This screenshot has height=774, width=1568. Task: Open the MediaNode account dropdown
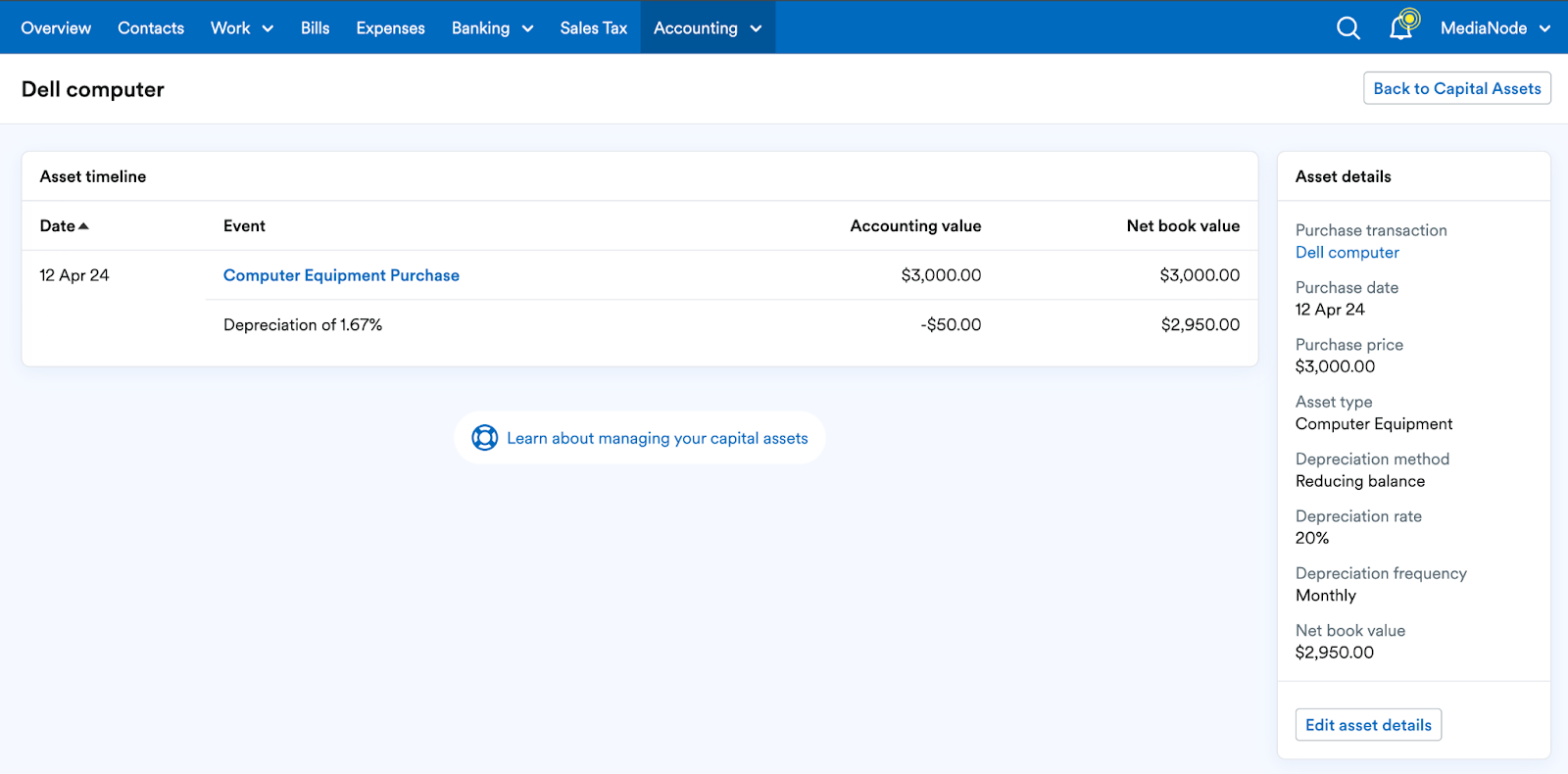[x=1495, y=28]
